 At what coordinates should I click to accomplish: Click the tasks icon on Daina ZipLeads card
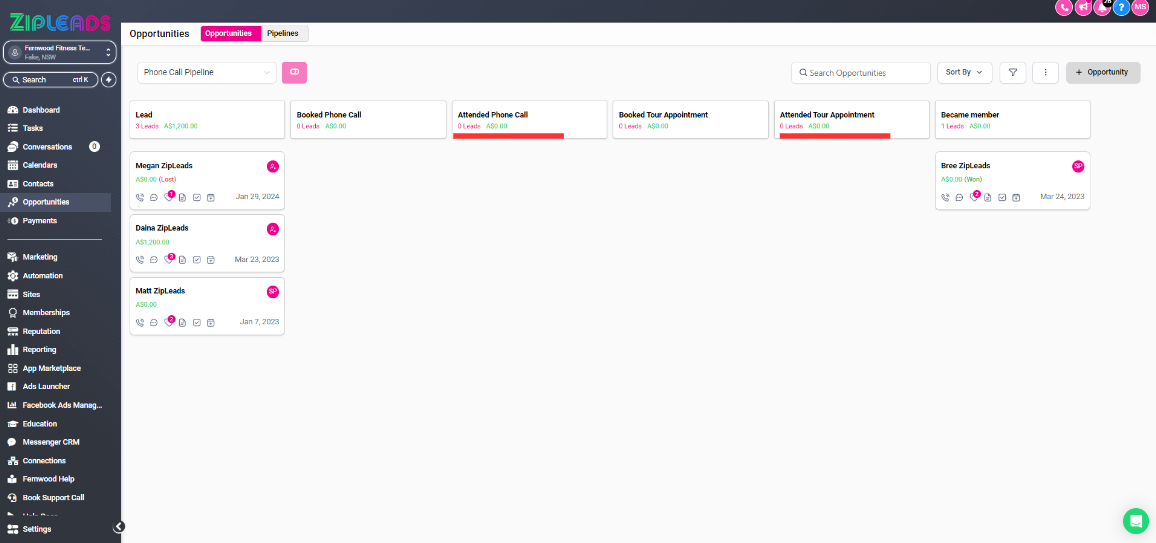197,259
